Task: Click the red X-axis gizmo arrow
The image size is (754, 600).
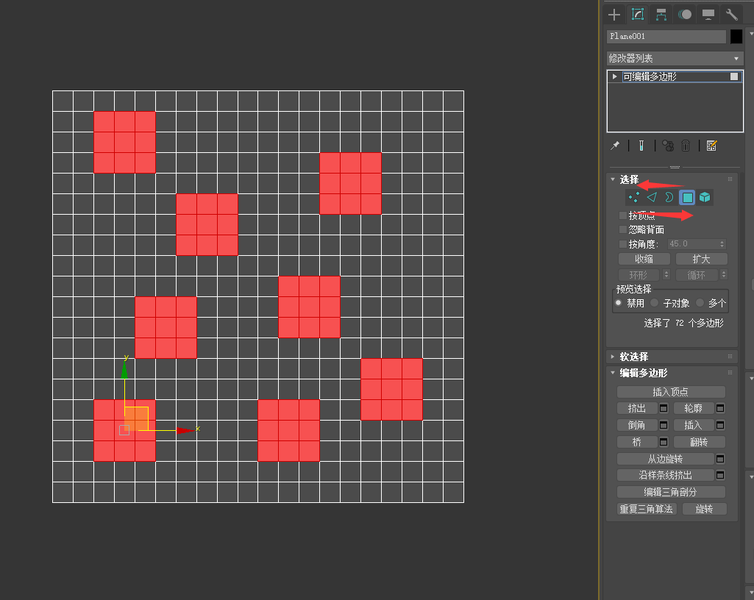Action: click(x=187, y=430)
